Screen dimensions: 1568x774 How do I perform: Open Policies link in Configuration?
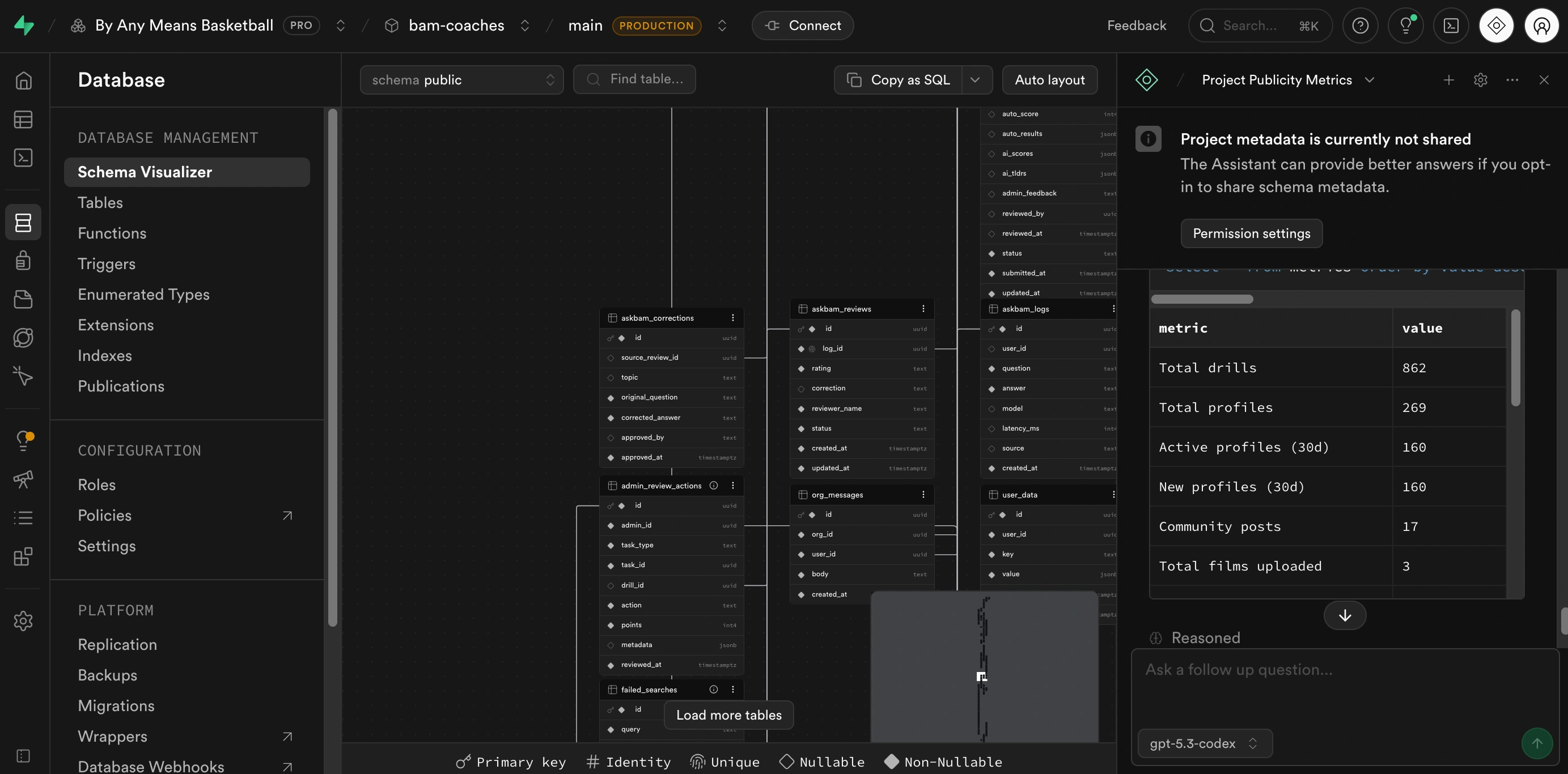click(x=105, y=516)
